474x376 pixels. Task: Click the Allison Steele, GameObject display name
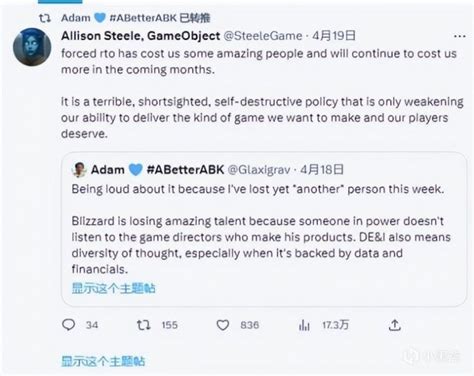[x=141, y=36]
